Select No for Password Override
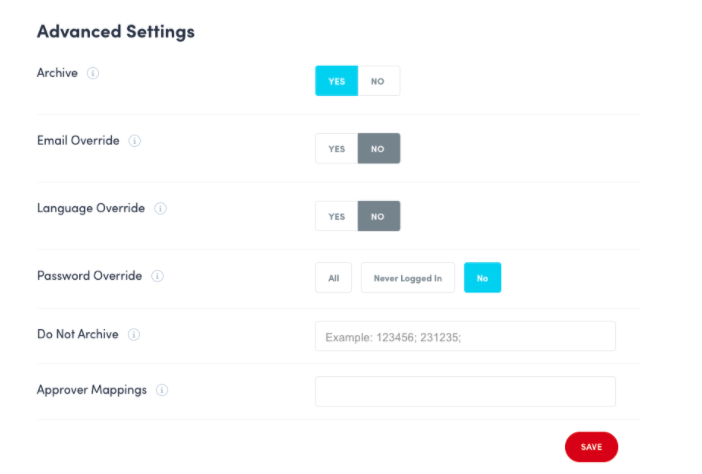 click(x=482, y=278)
